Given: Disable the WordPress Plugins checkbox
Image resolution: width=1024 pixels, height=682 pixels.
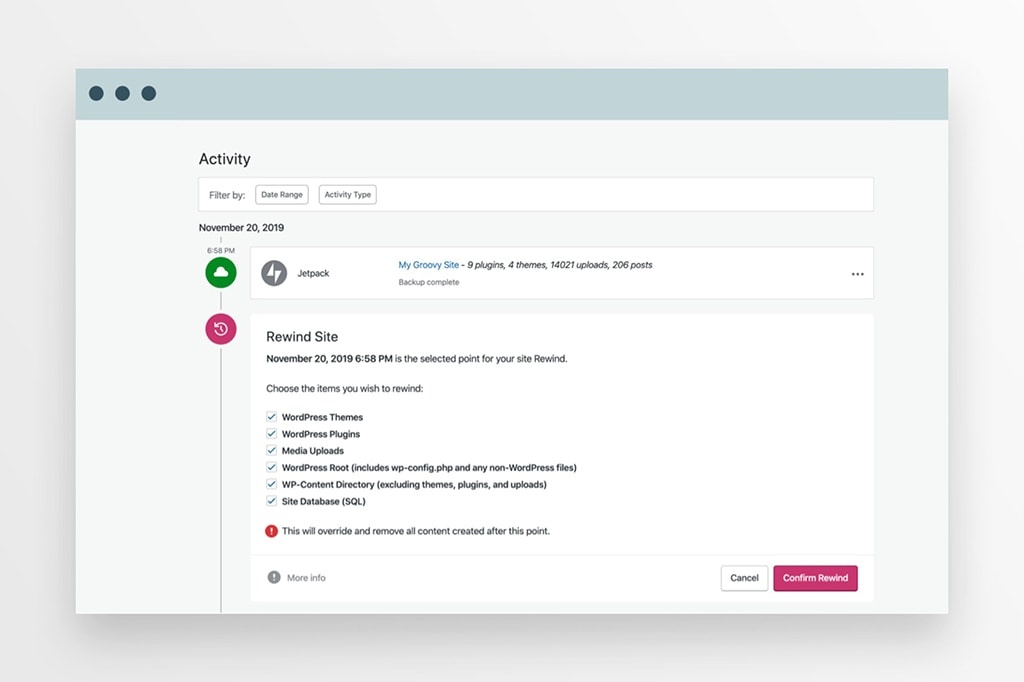Looking at the screenshot, I should [x=271, y=434].
